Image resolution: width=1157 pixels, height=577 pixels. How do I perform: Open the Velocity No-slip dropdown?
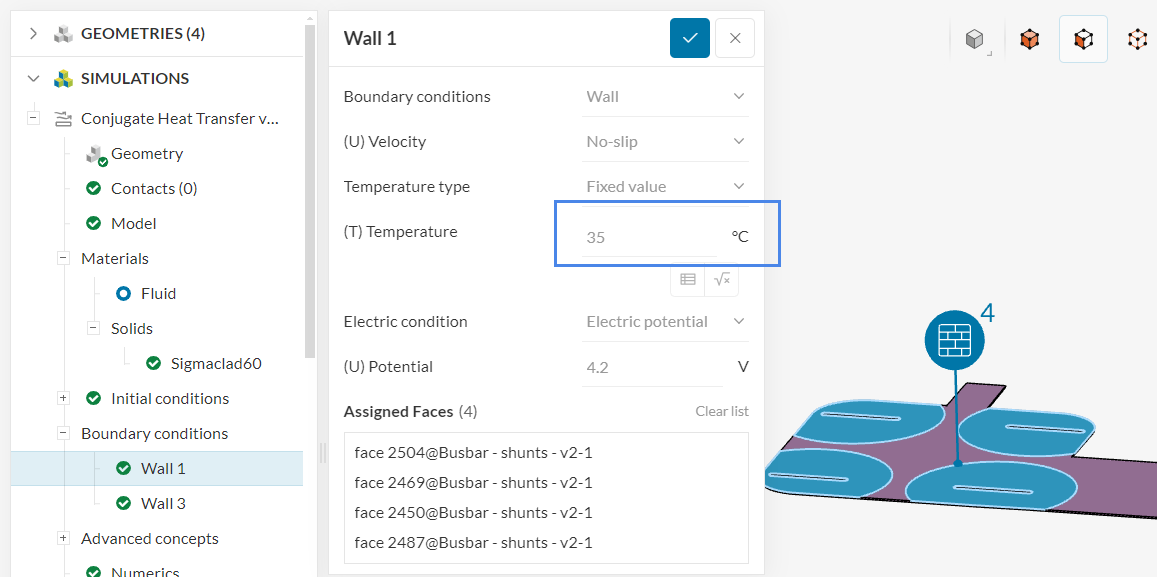coord(666,142)
